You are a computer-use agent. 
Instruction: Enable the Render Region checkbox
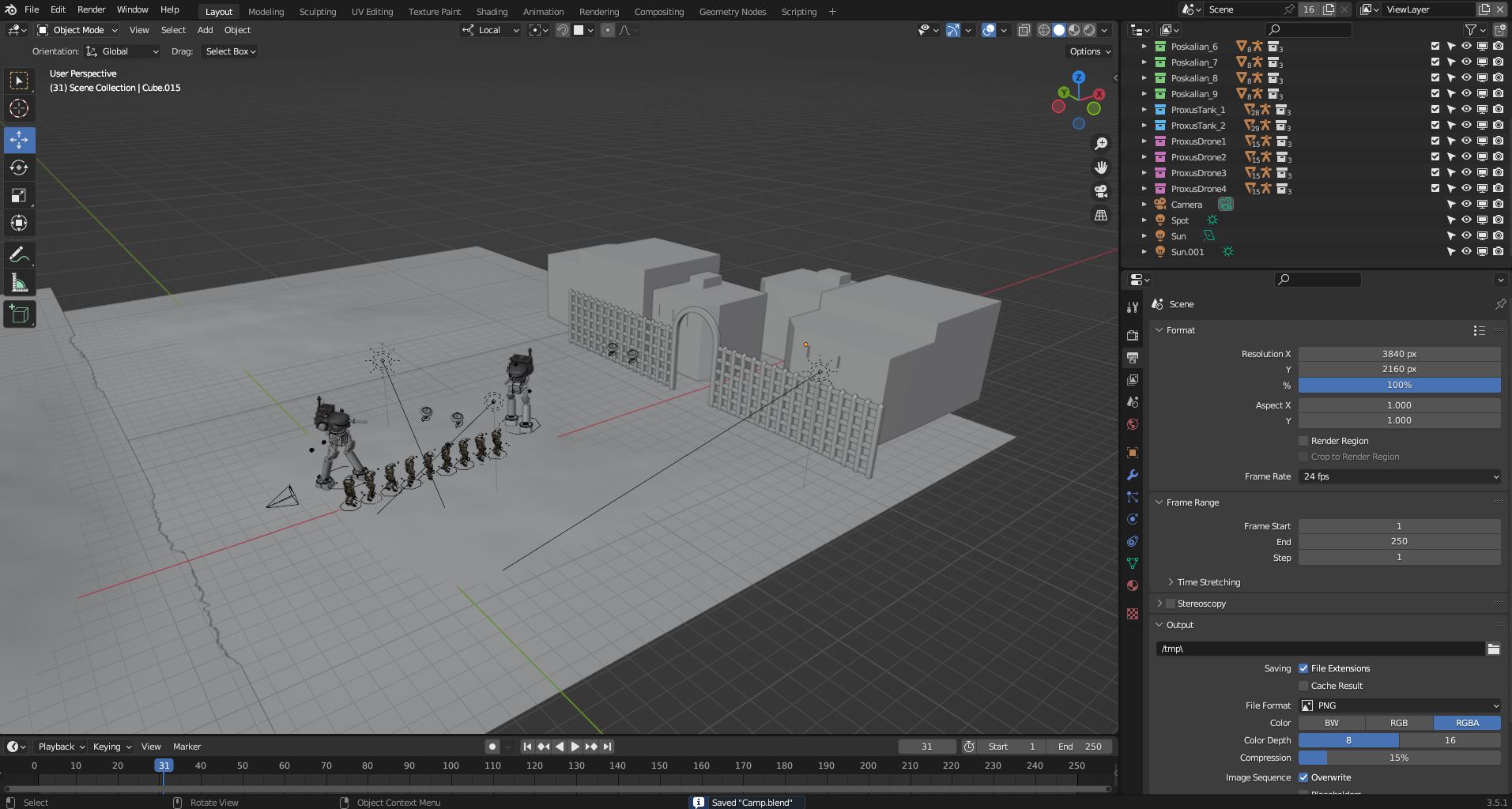(1303, 441)
